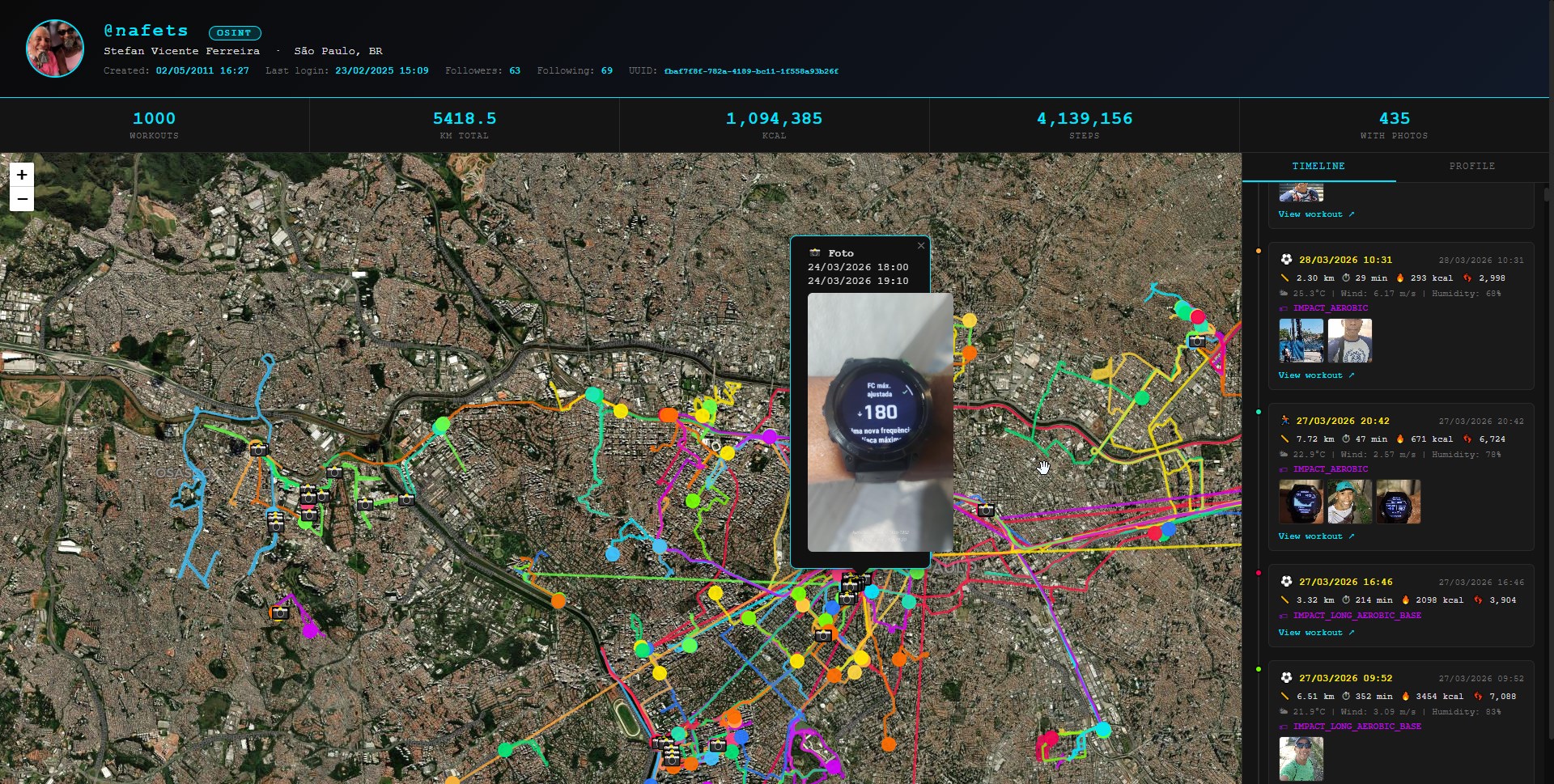The width and height of the screenshot is (1554, 784).
Task: Open first watch photo in 27/03/2026 20:42 workout
Action: (1301, 502)
